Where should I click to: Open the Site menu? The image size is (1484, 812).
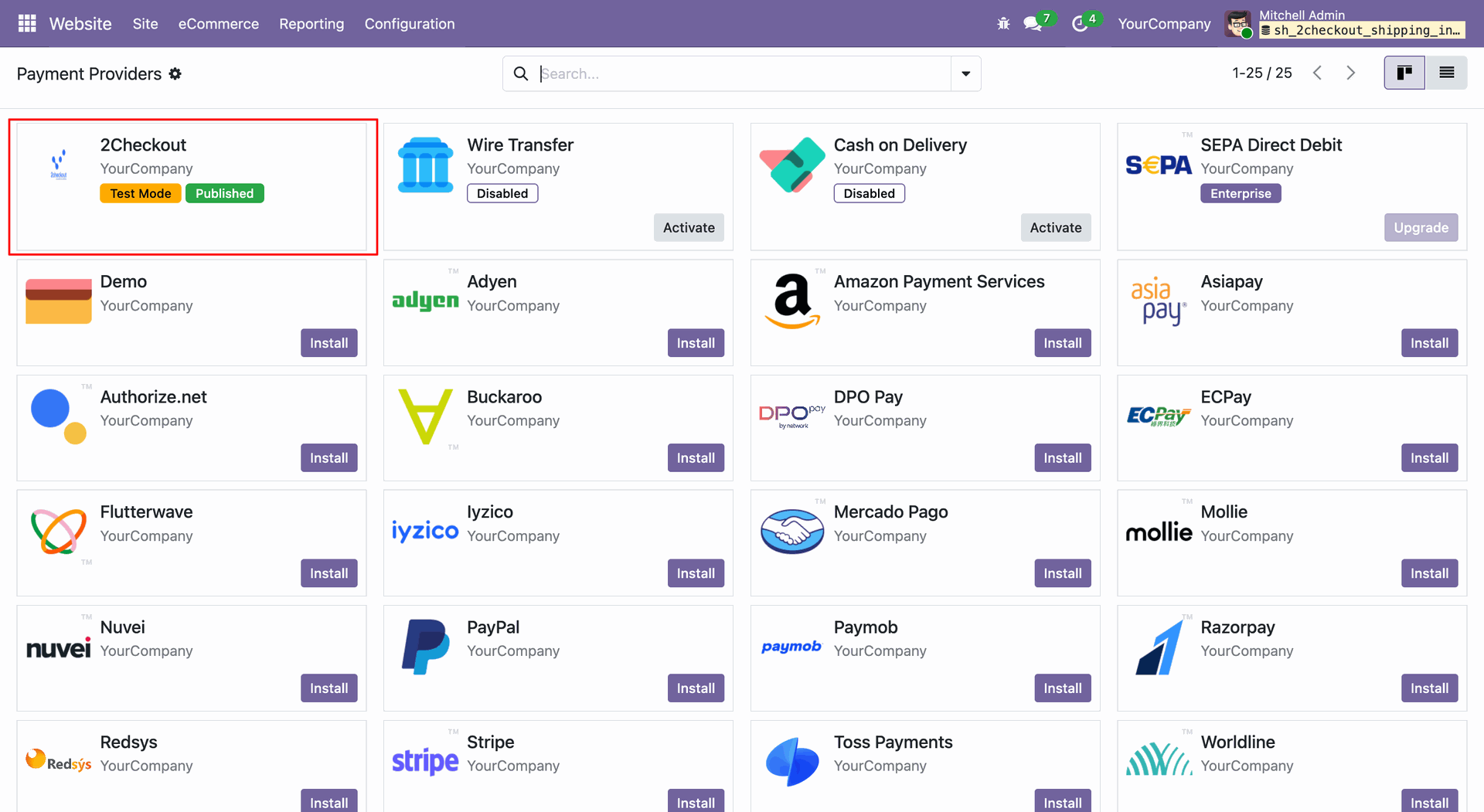pyautogui.click(x=145, y=24)
